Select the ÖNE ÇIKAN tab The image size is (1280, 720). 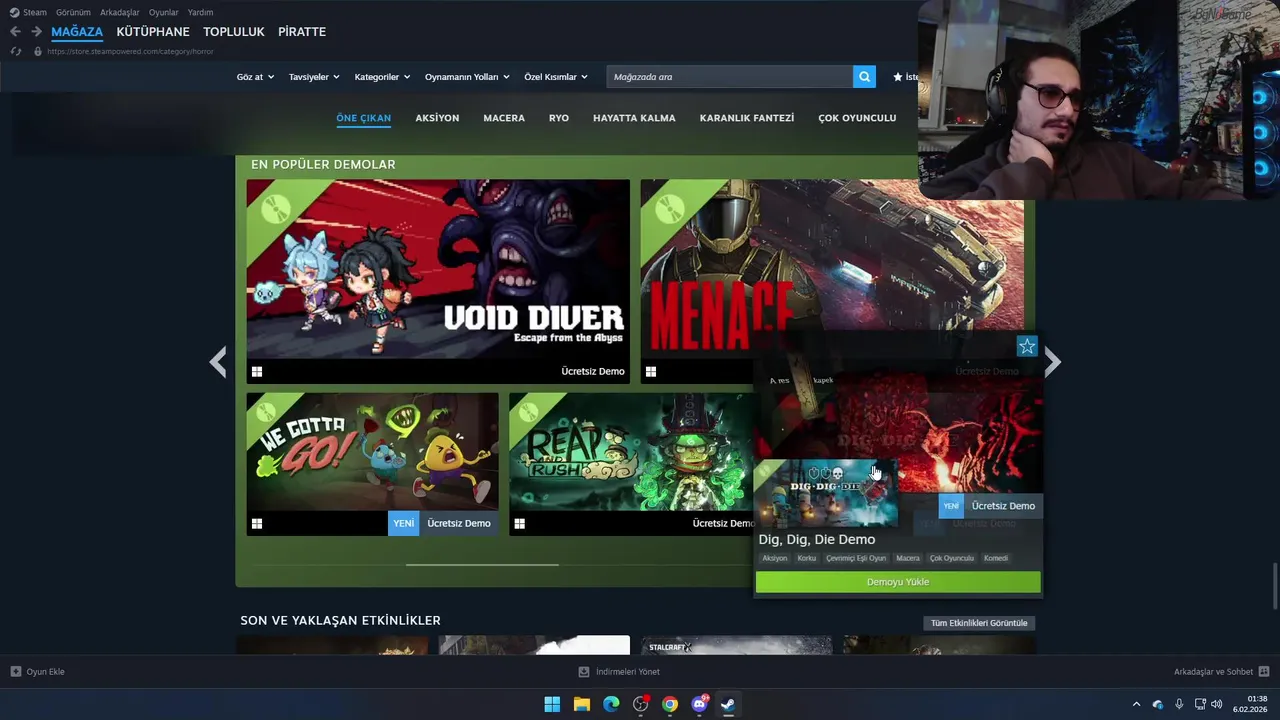(x=364, y=118)
